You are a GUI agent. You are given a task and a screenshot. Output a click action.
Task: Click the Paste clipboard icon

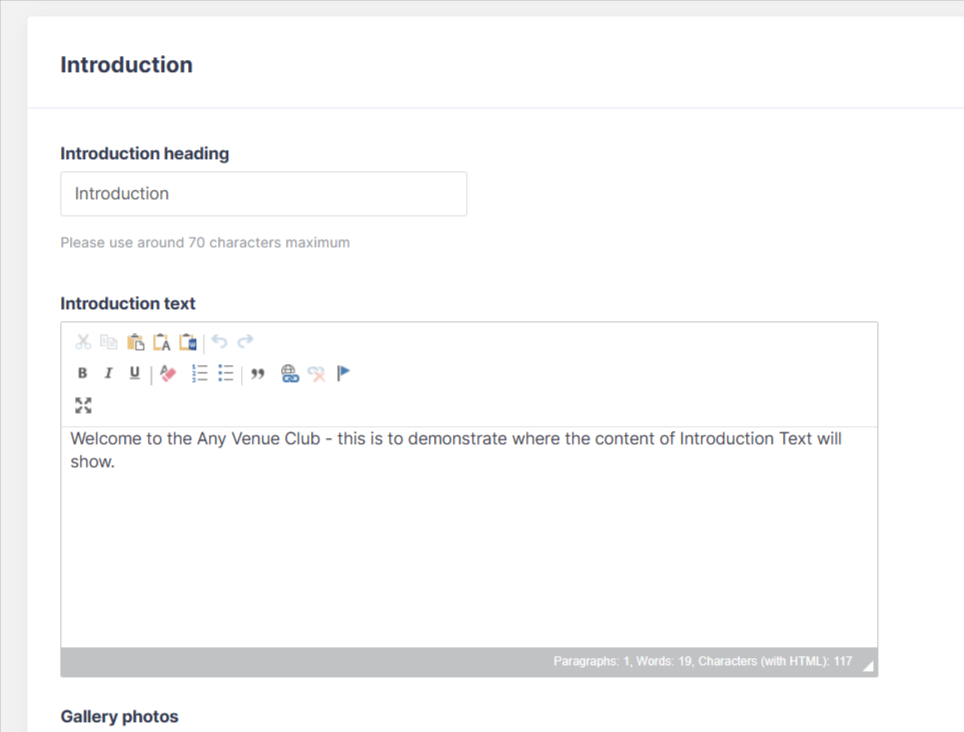pyautogui.click(x=136, y=342)
